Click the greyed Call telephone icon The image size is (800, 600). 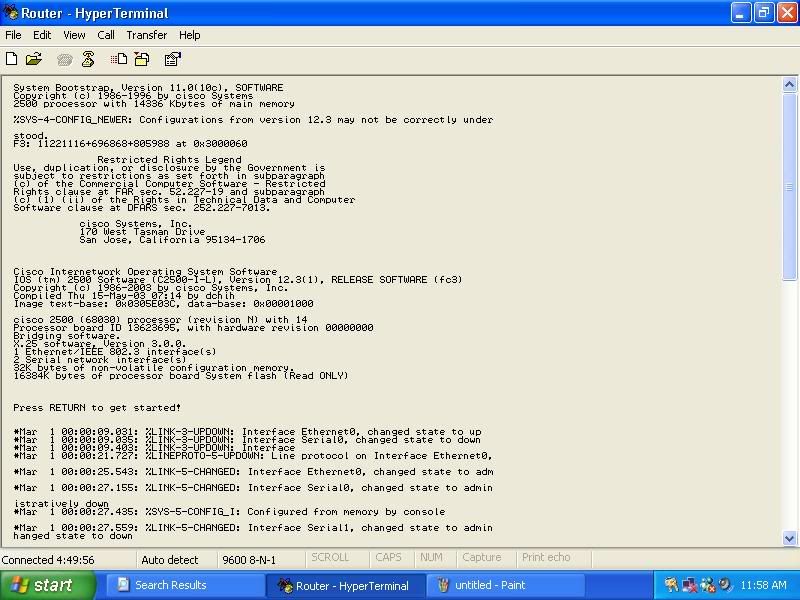pos(64,60)
